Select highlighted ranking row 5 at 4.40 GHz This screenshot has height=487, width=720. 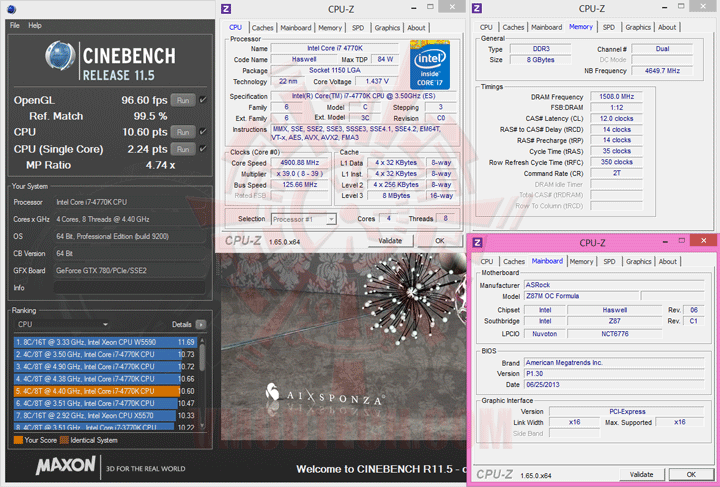[106, 391]
